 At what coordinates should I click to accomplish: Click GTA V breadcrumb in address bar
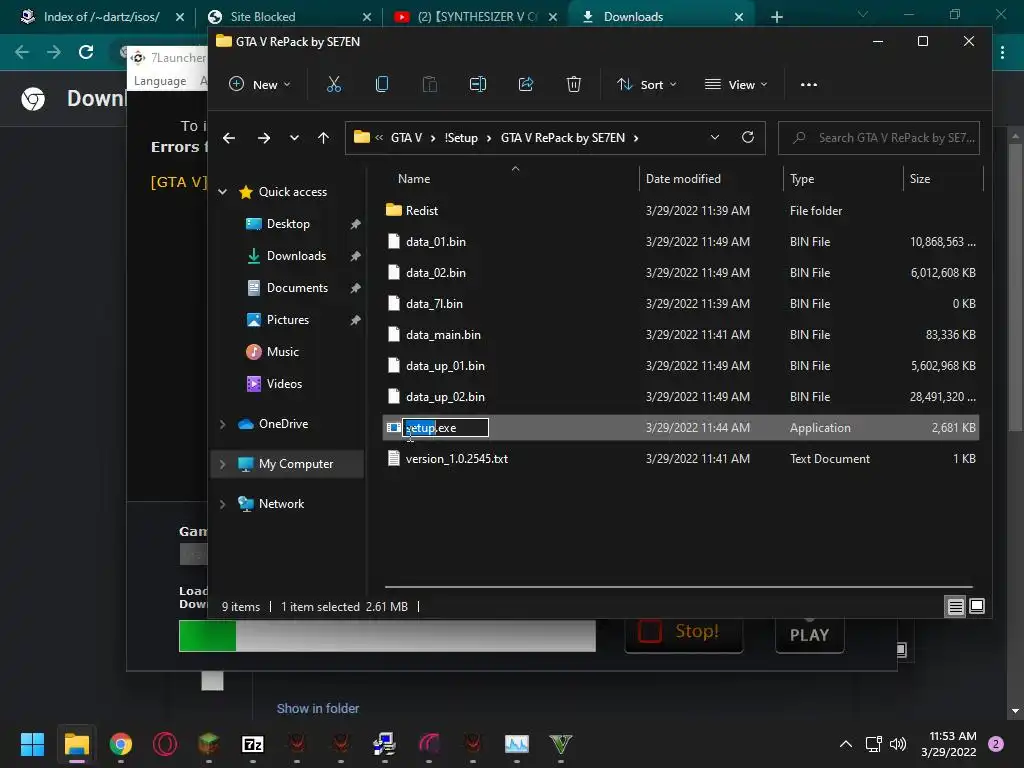click(x=406, y=138)
